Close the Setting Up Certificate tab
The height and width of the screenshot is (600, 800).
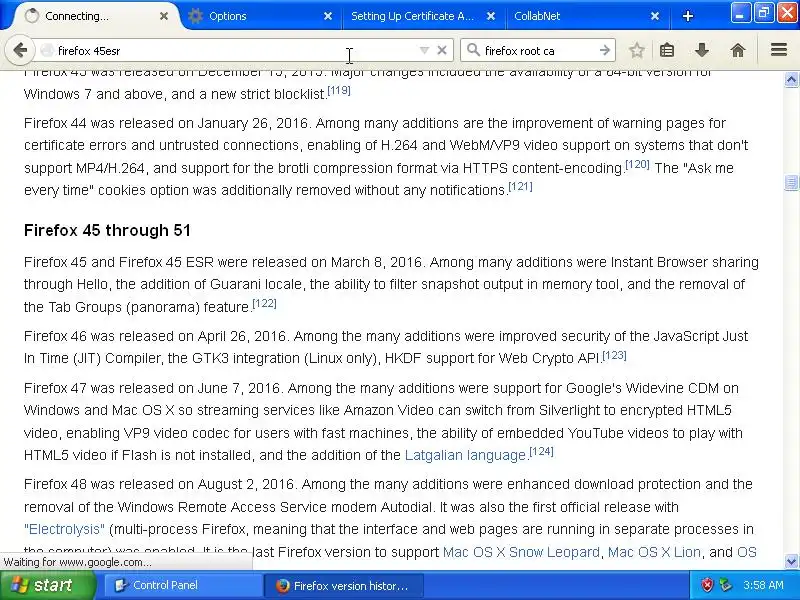coord(491,16)
